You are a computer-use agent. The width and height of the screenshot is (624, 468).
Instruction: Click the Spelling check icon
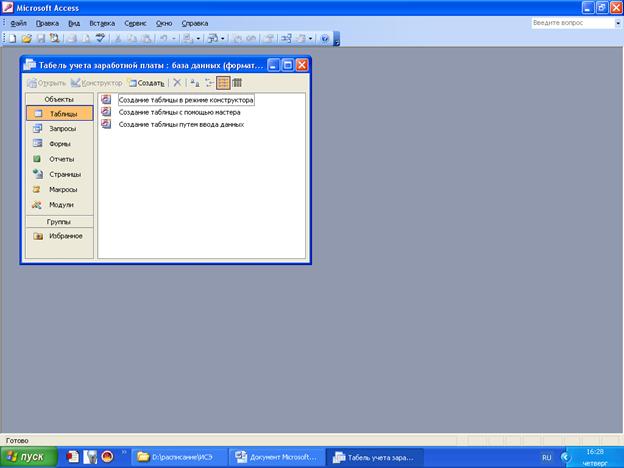click(100, 39)
